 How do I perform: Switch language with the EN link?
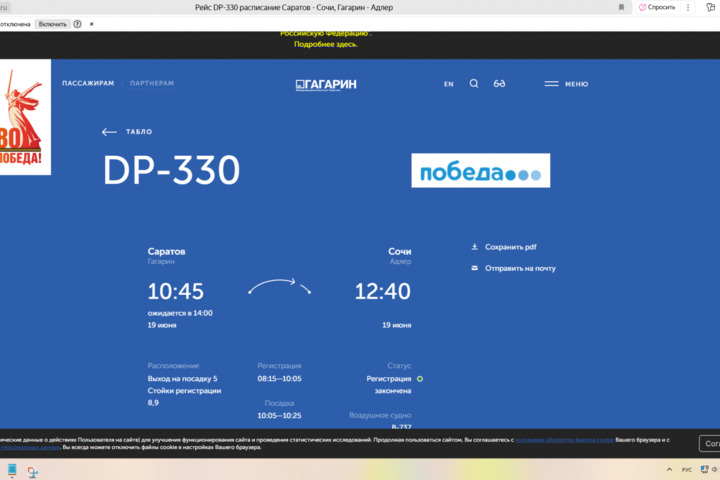(449, 84)
